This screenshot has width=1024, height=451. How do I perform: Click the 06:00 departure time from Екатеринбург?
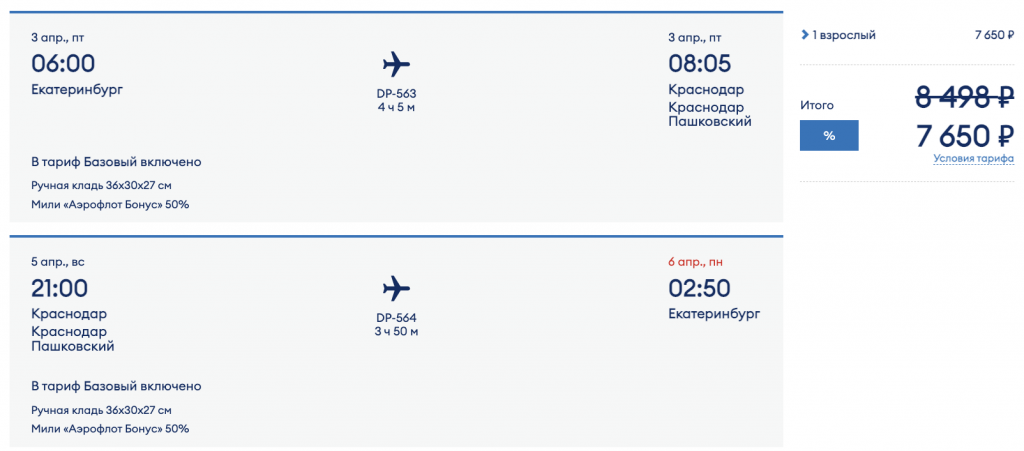click(63, 64)
